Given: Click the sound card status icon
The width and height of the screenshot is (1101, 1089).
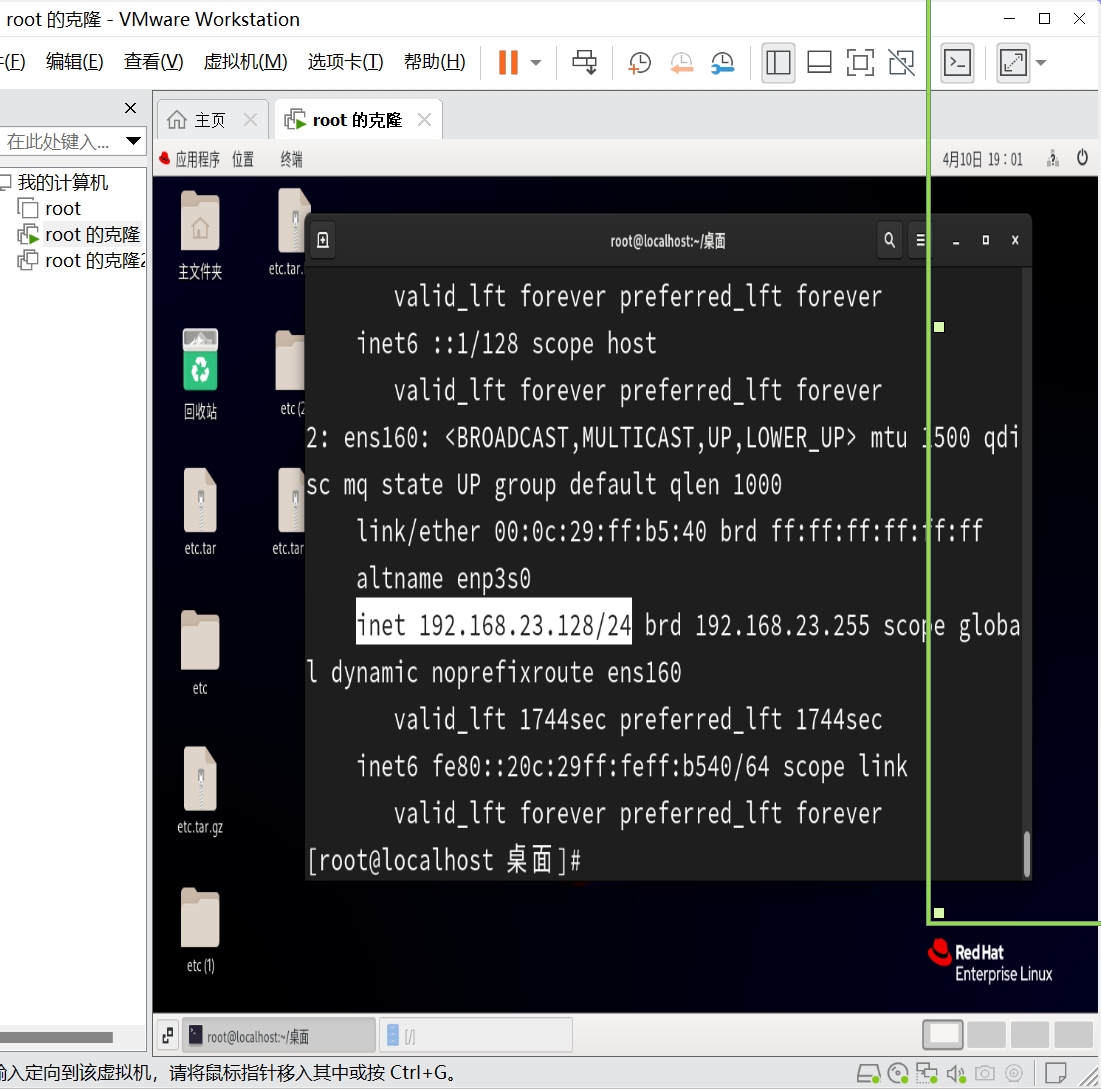Looking at the screenshot, I should tap(956, 1073).
